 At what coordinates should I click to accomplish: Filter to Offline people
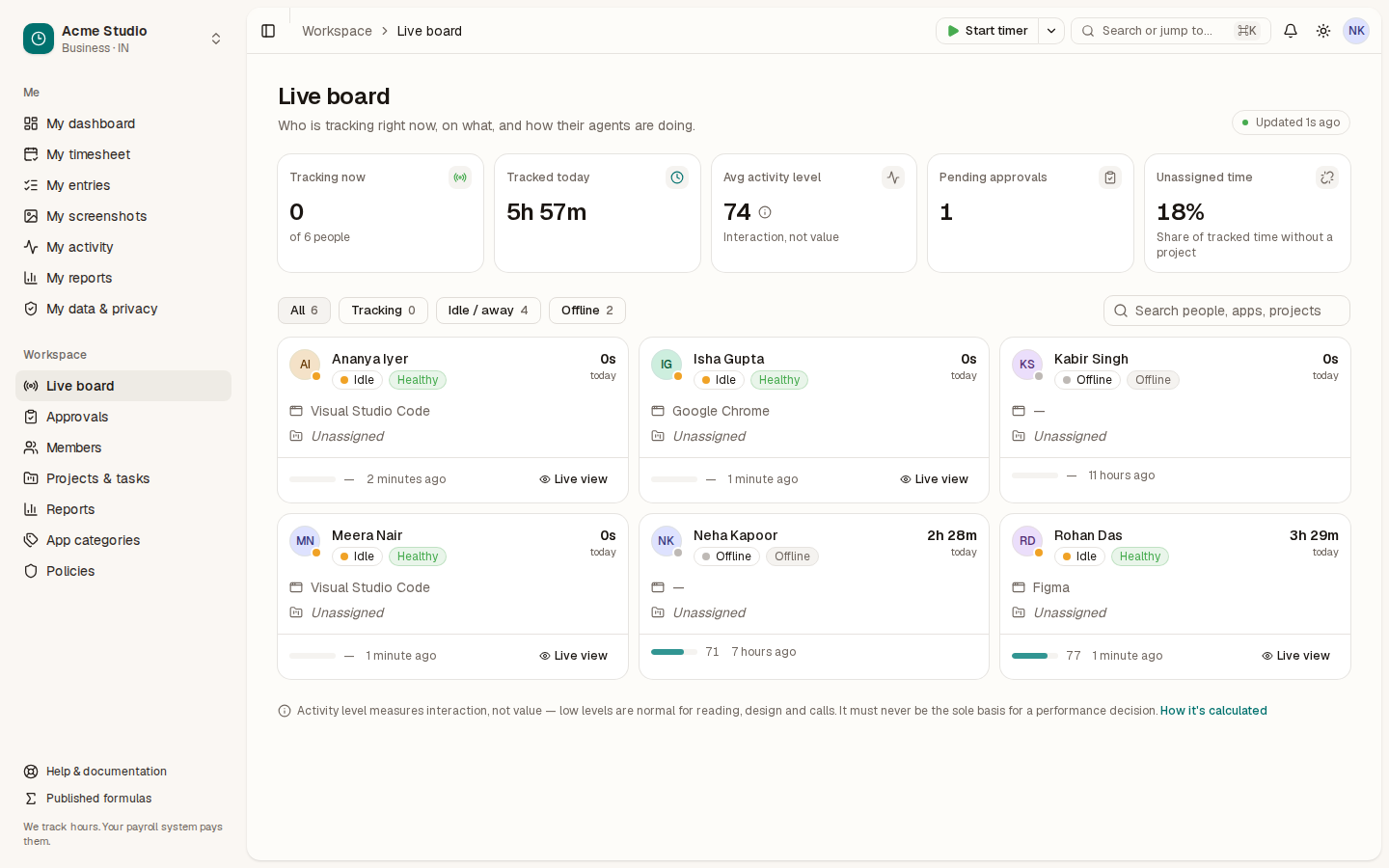click(x=587, y=311)
